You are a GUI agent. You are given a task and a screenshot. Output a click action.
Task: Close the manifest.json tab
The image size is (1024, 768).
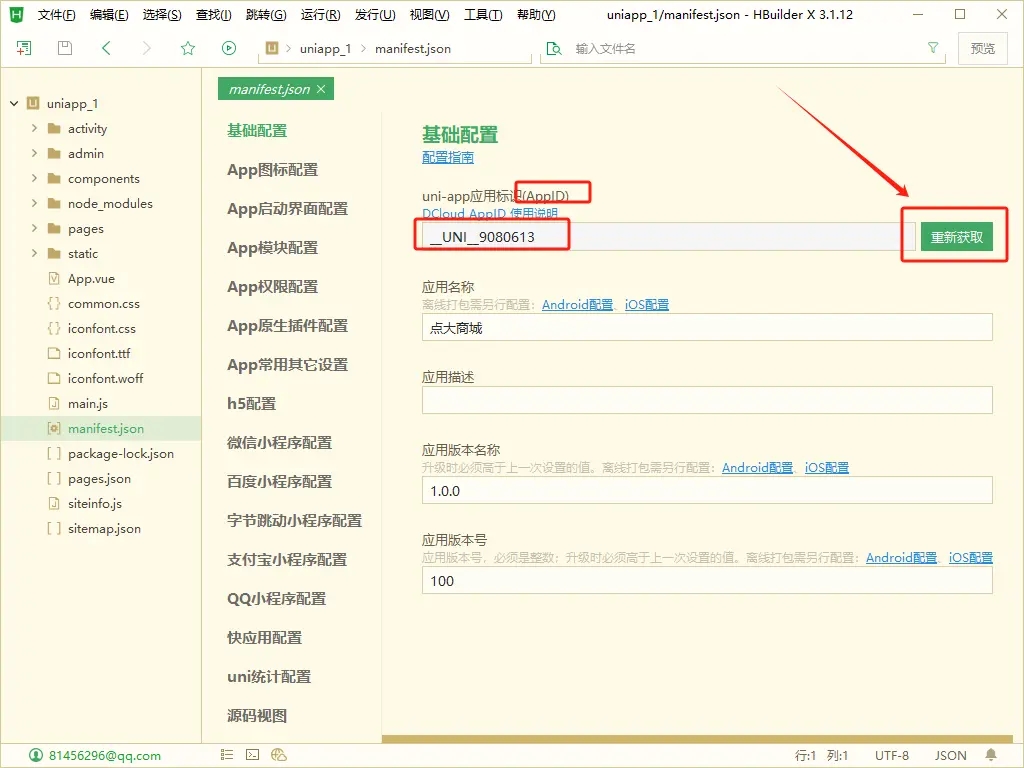(x=321, y=89)
